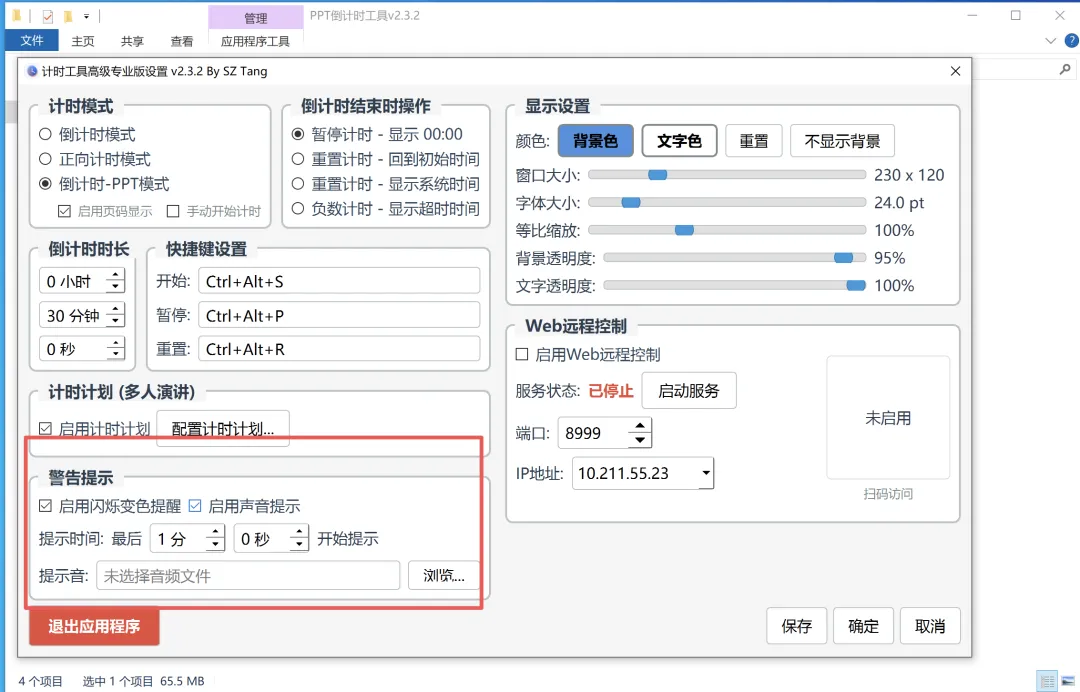Adjust the 窗口大小 slider handle
Screen dimensions: 1080x692
[658, 175]
